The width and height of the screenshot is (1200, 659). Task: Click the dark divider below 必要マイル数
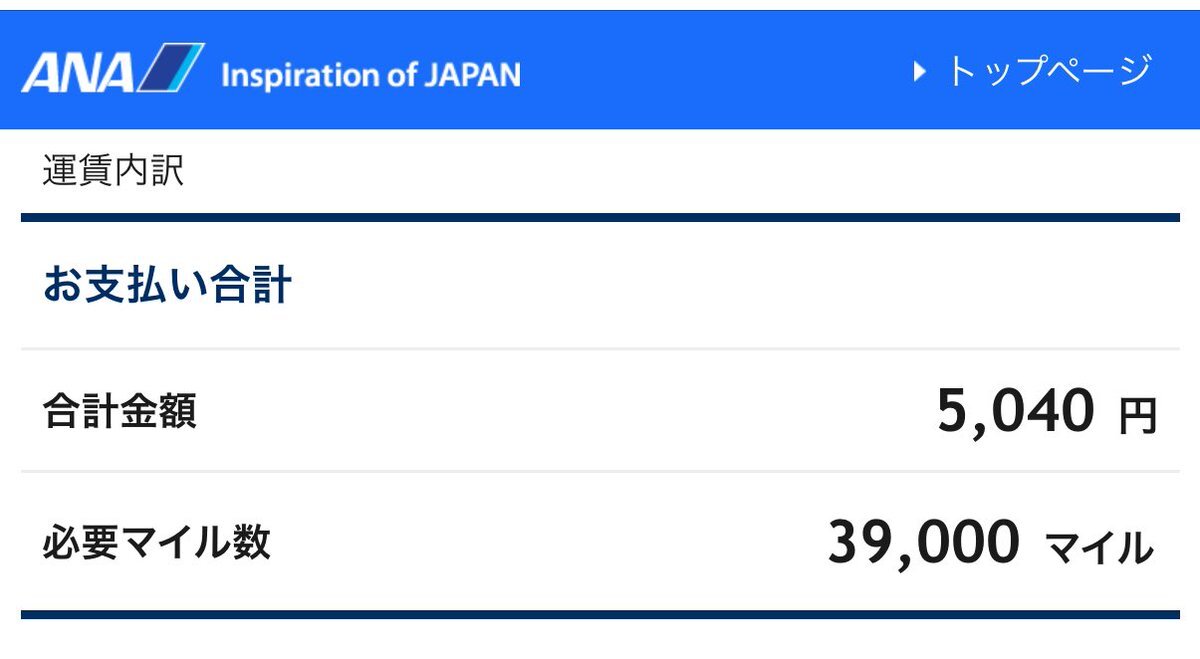[x=600, y=614]
